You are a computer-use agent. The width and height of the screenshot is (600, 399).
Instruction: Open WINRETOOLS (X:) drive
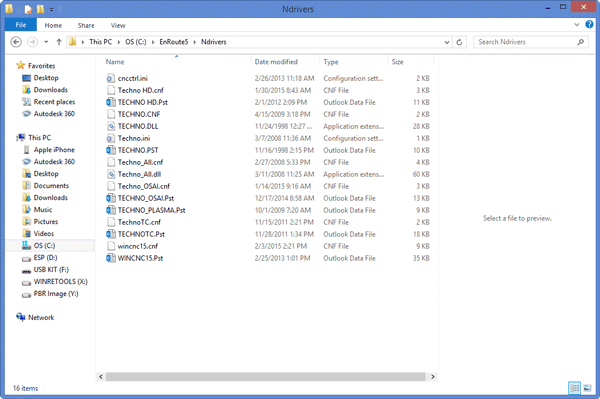point(60,282)
